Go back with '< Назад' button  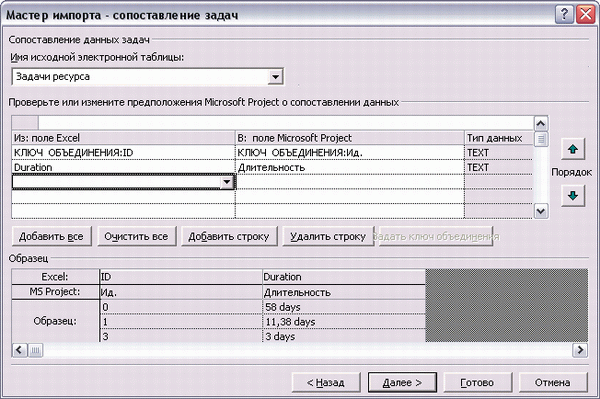[326, 383]
